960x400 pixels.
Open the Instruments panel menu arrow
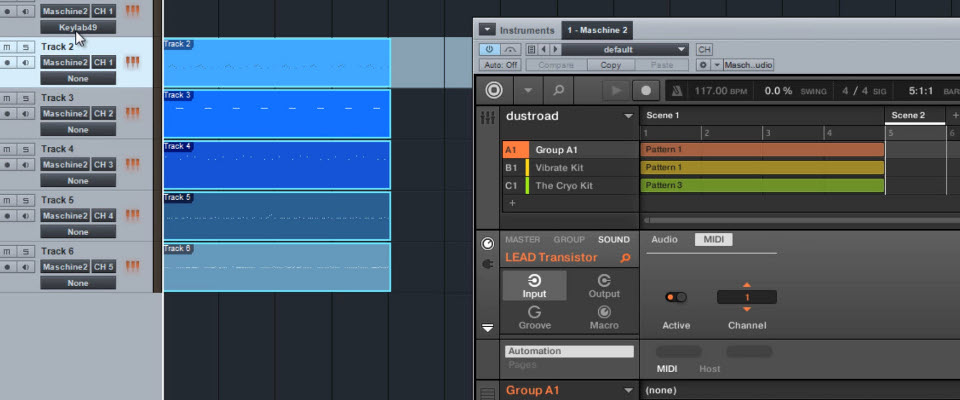487,30
